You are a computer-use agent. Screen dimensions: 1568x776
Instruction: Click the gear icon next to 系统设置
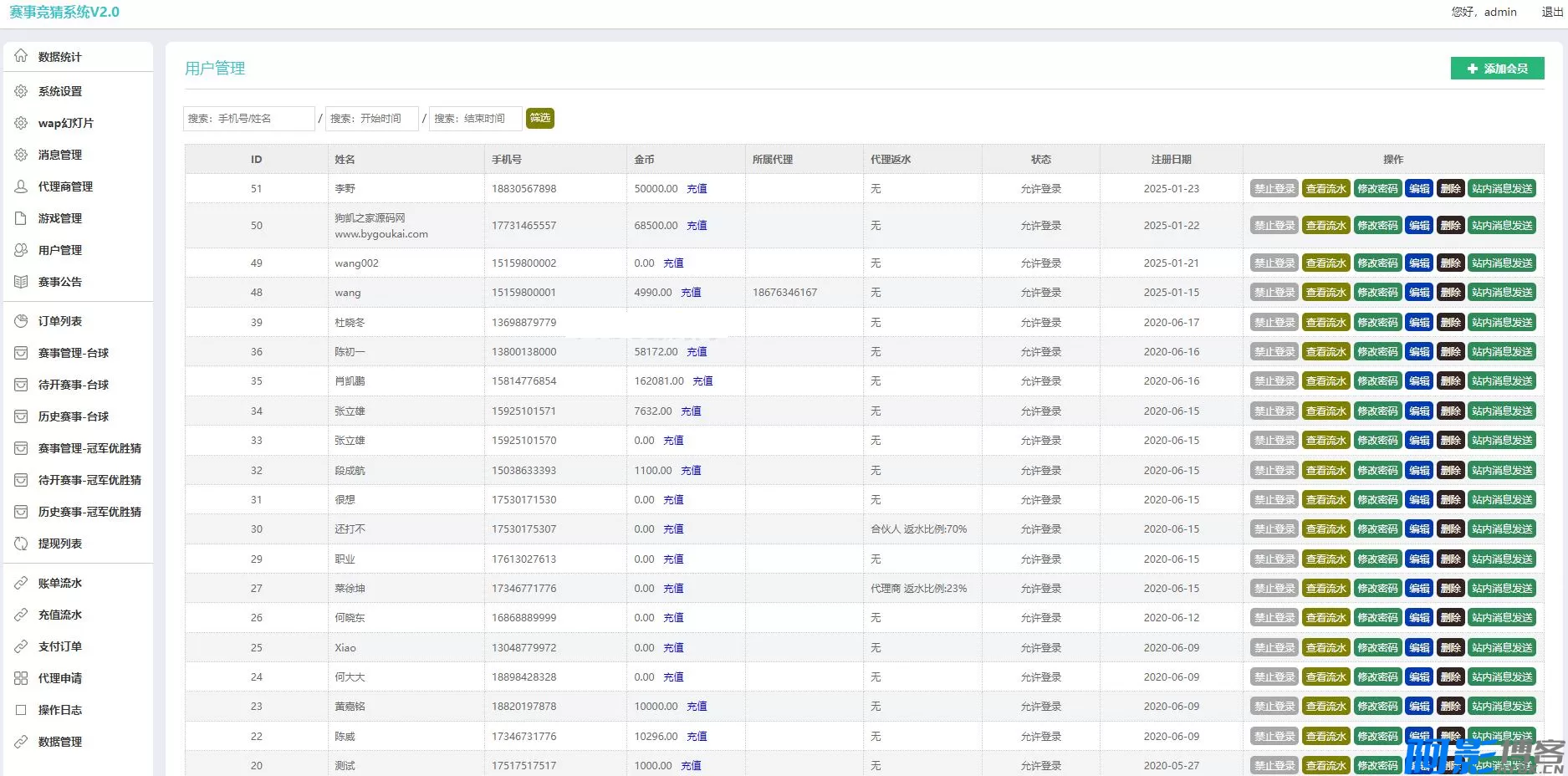click(21, 91)
